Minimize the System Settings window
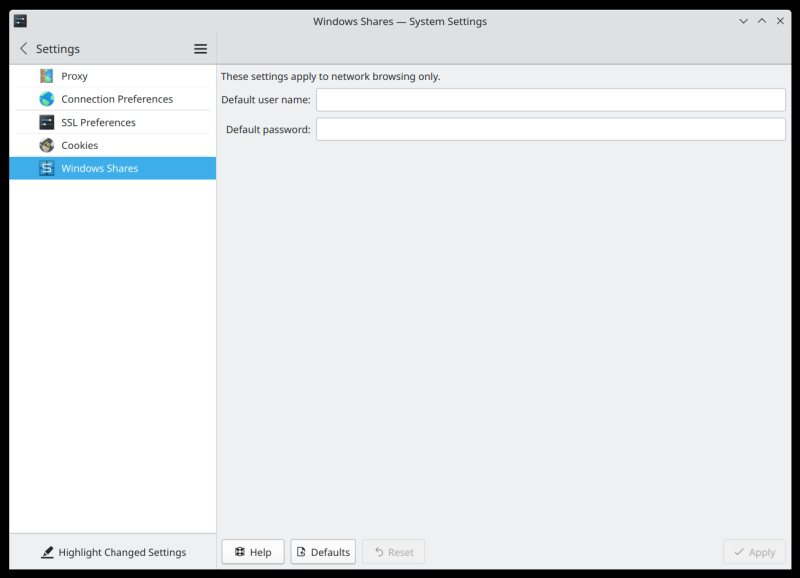 coord(743,21)
